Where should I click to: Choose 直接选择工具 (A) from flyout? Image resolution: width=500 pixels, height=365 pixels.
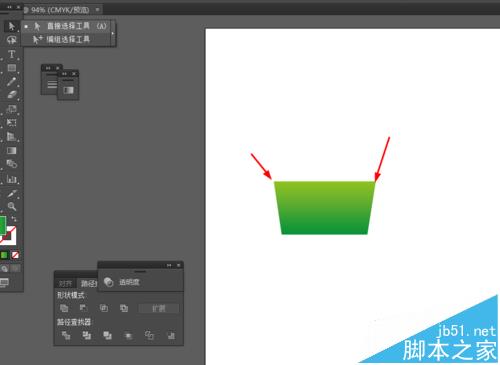click(66, 26)
